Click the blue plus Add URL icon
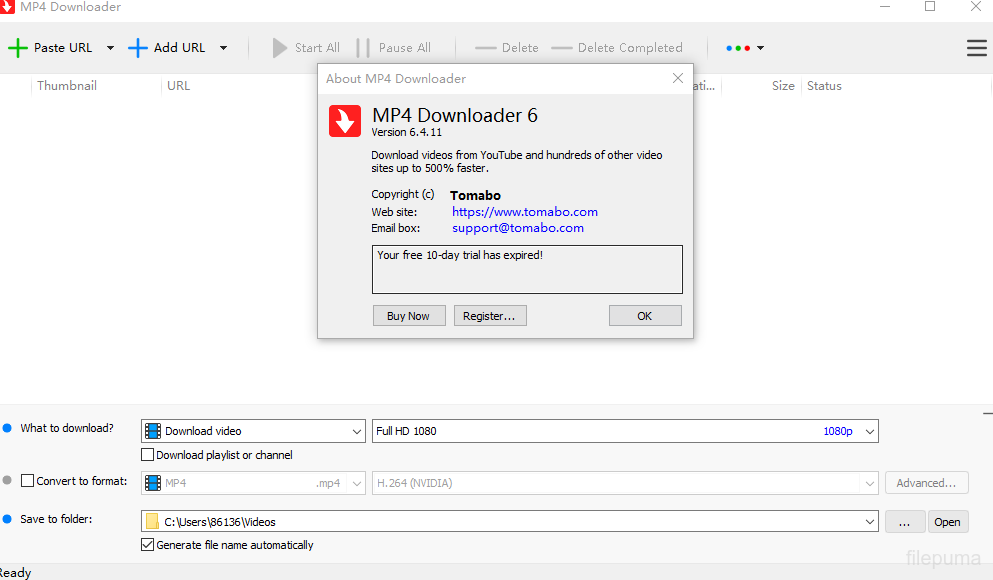Viewport: 993px width, 580px height. pyautogui.click(x=137, y=48)
